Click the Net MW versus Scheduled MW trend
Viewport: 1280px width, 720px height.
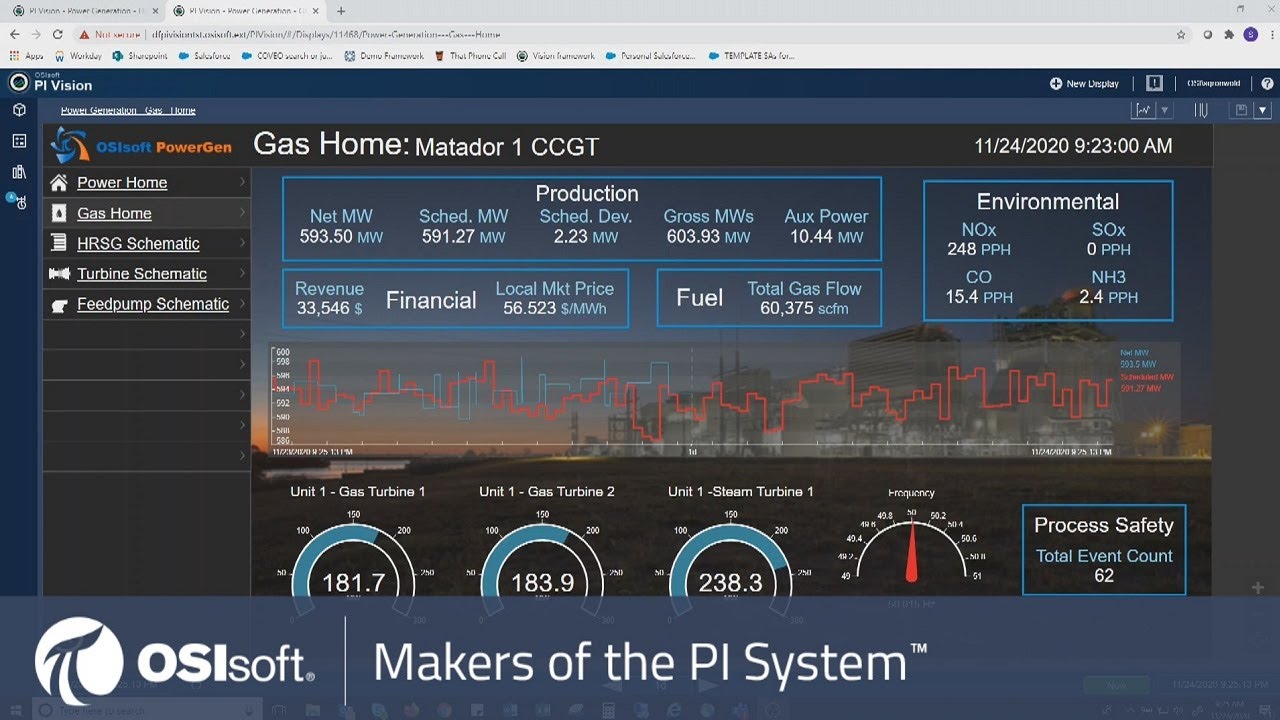click(x=690, y=398)
